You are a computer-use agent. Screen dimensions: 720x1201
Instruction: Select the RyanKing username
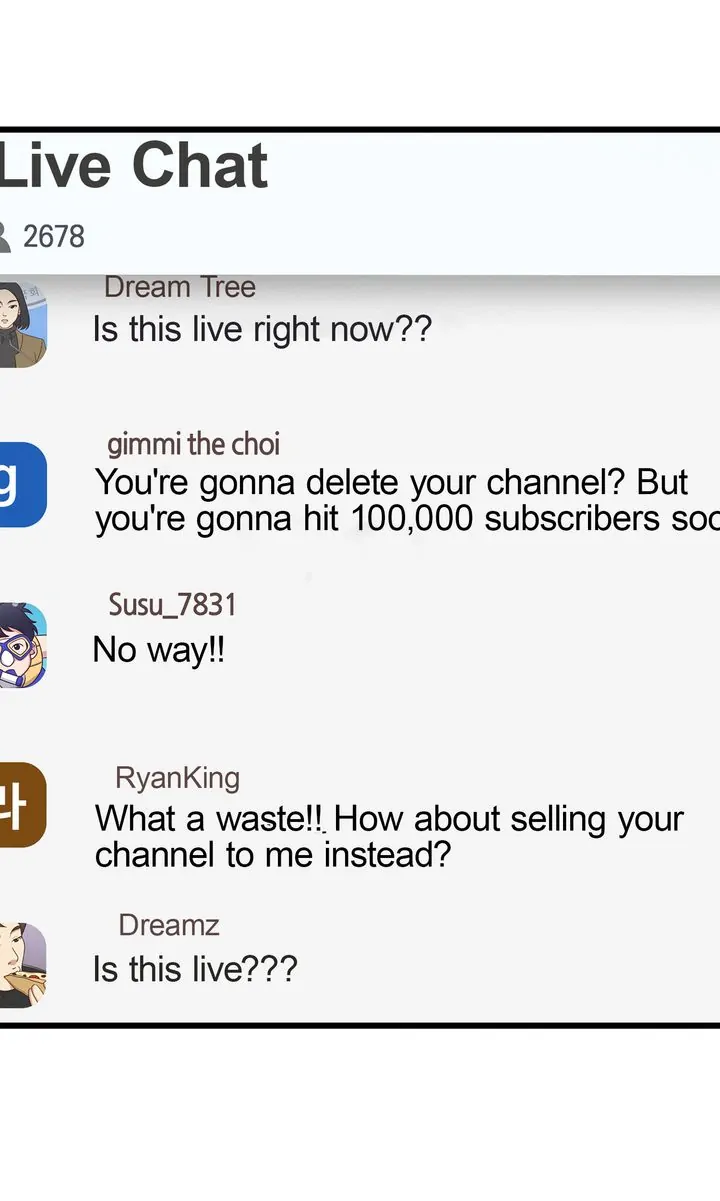point(177,778)
